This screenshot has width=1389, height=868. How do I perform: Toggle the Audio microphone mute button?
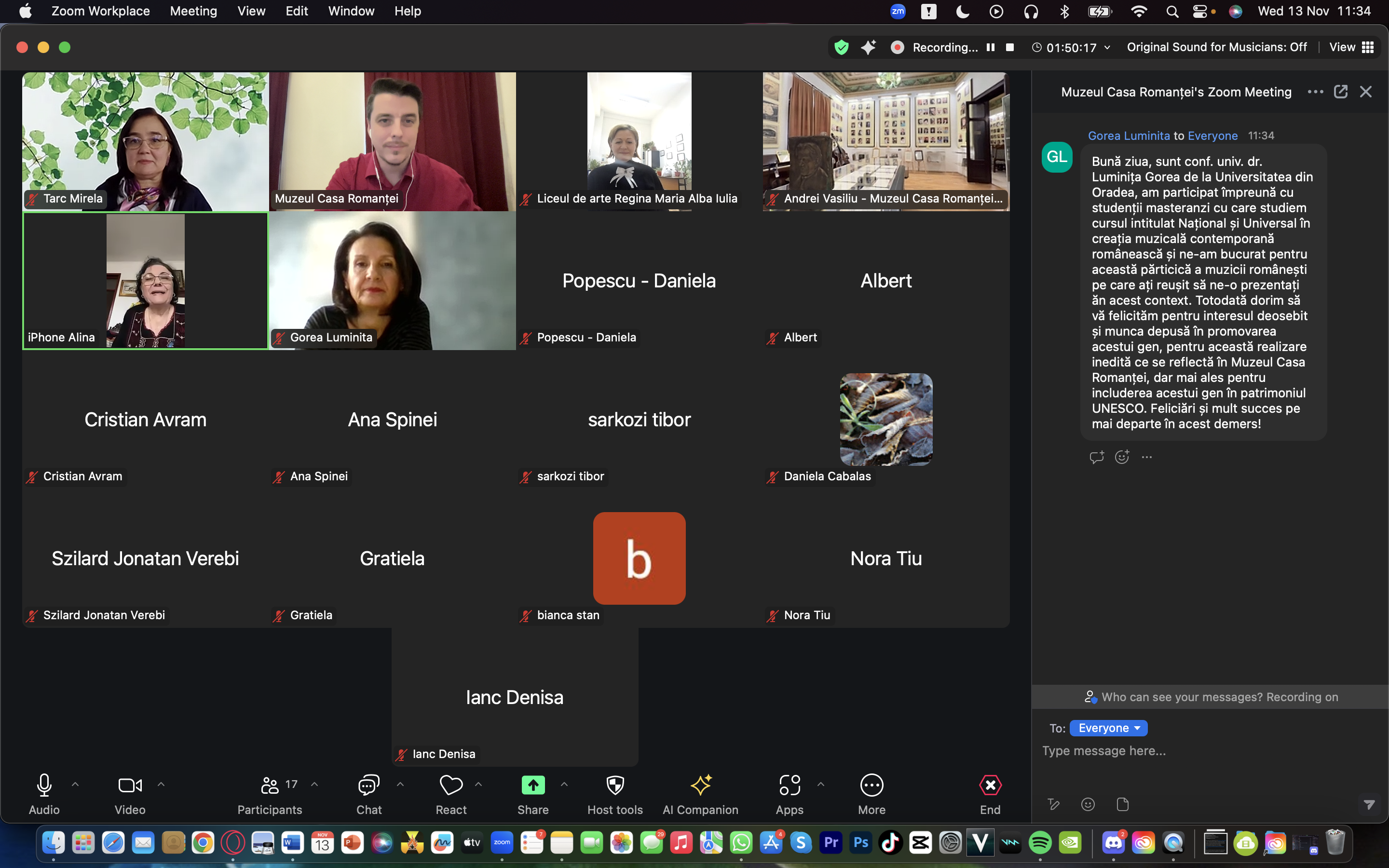pos(44,786)
